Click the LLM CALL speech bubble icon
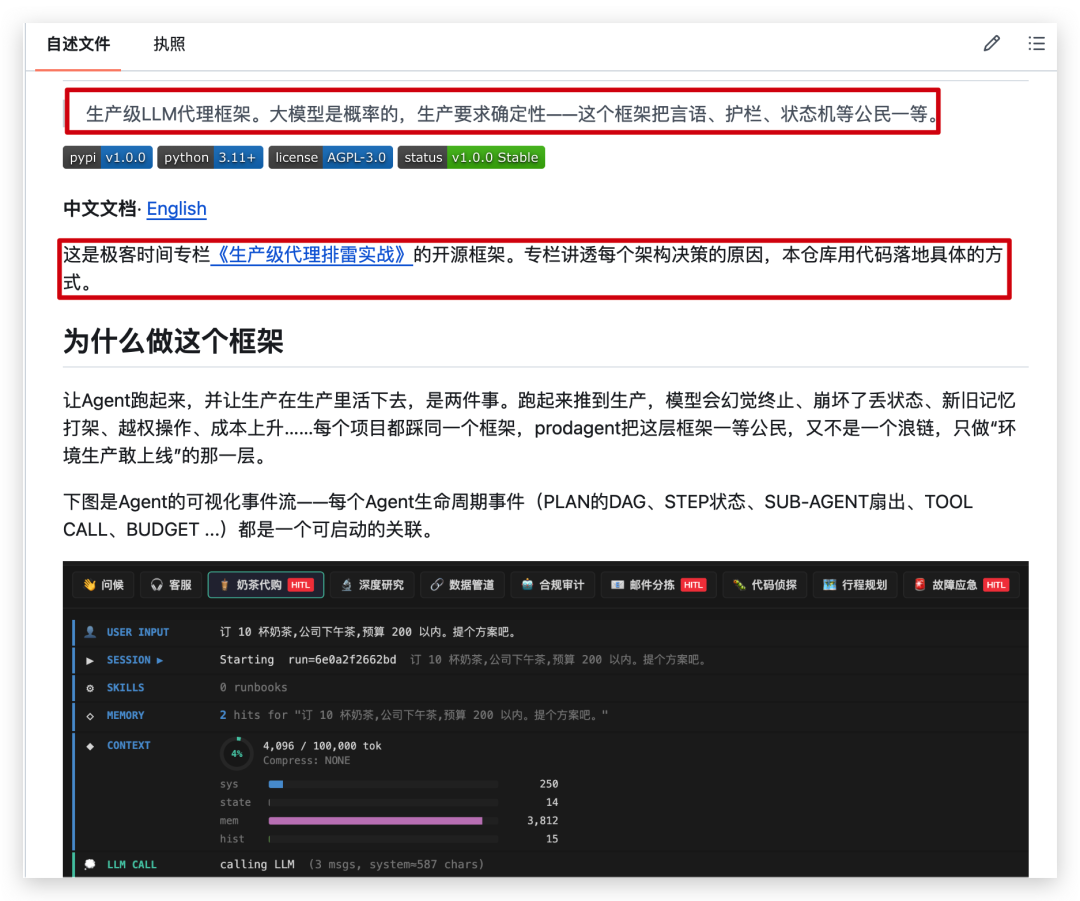Screen dimensions: 1080x901 (90, 864)
